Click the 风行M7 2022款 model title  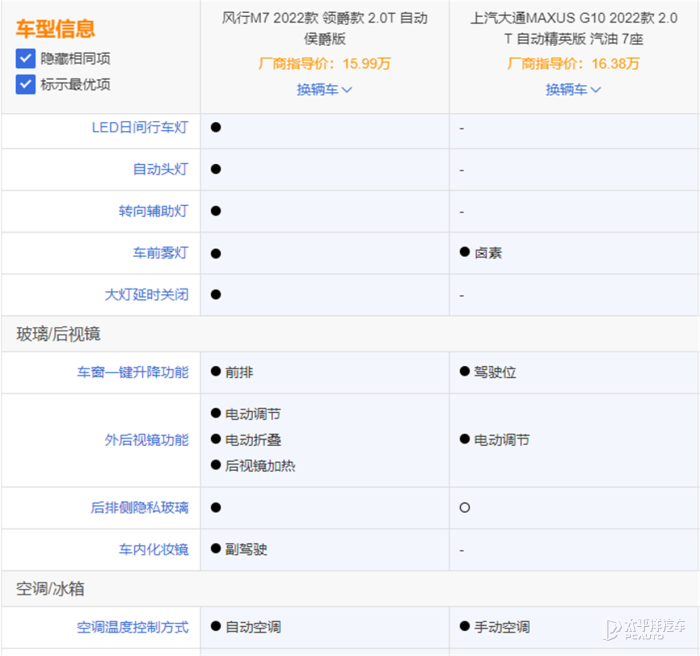coord(325,28)
